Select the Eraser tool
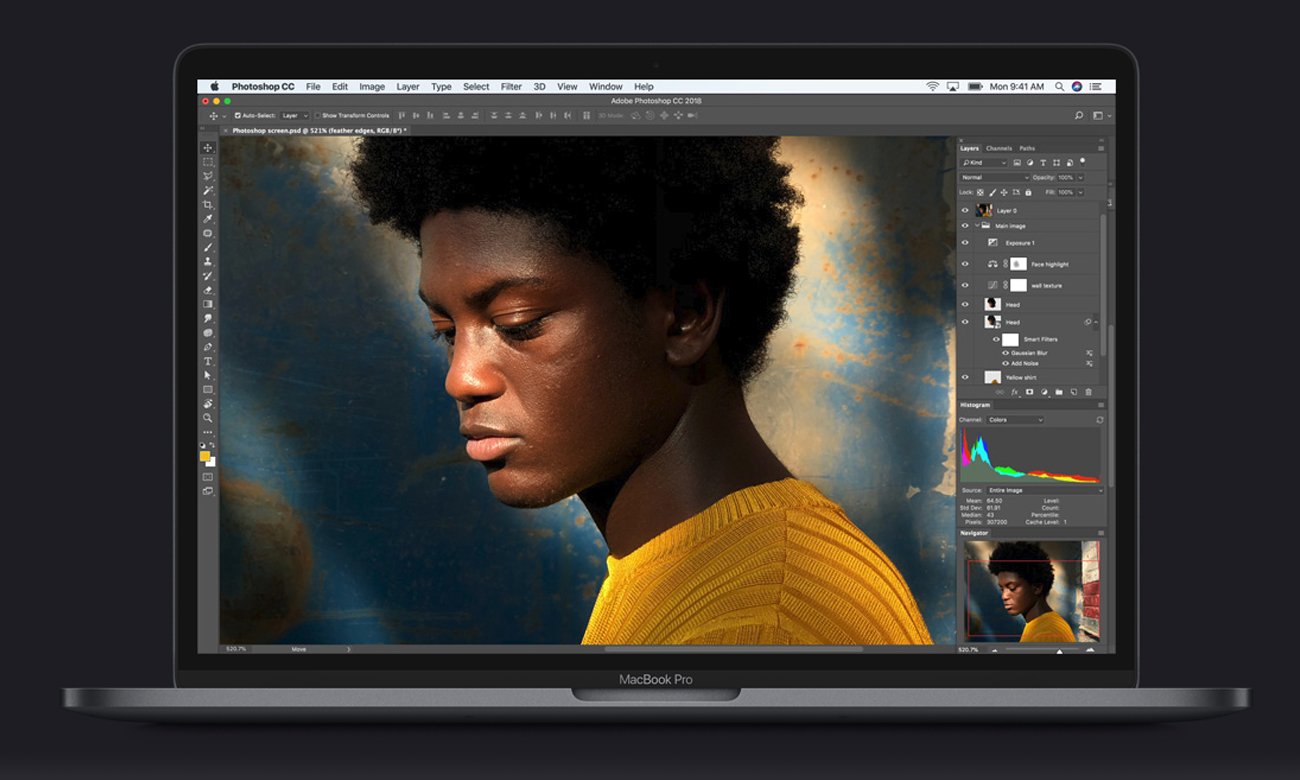Viewport: 1300px width, 780px height. point(208,291)
